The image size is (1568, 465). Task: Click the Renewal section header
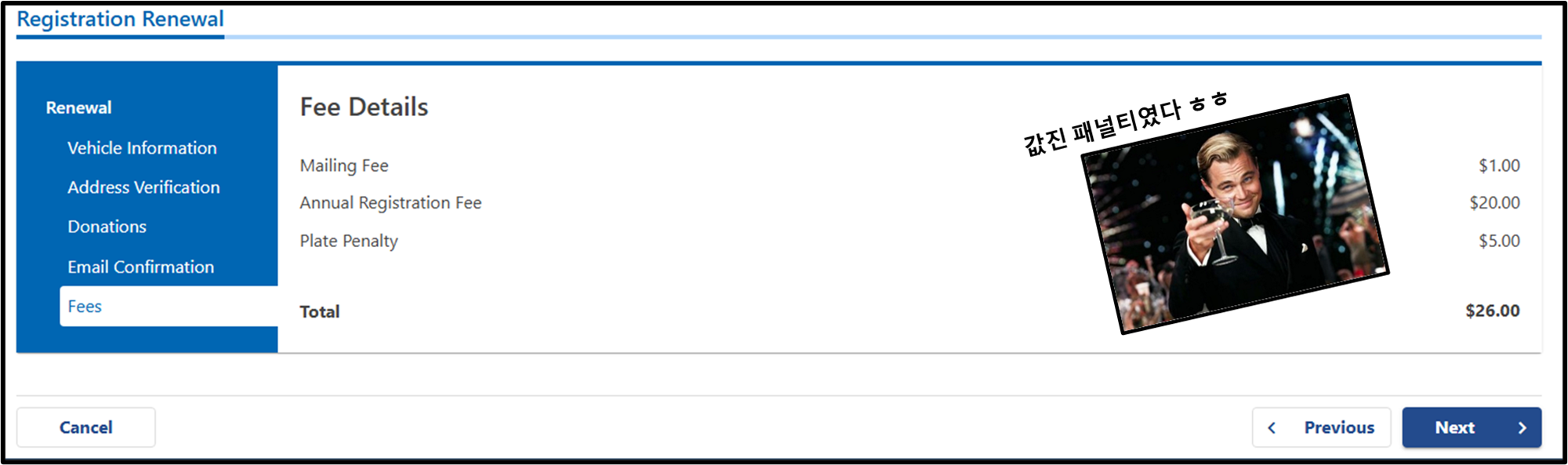click(78, 107)
